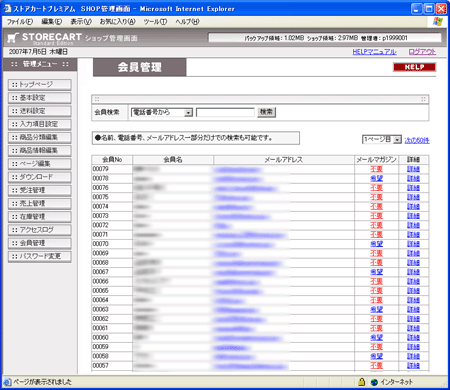Open 詳細 link for member 00079
The height and width of the screenshot is (390, 450).
click(x=413, y=169)
